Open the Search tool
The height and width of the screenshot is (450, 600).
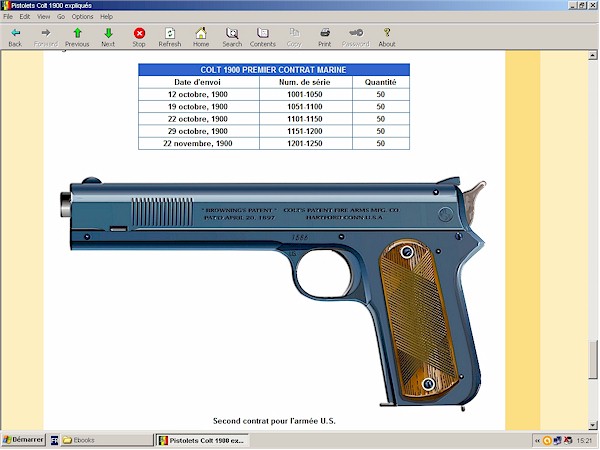coord(232,33)
